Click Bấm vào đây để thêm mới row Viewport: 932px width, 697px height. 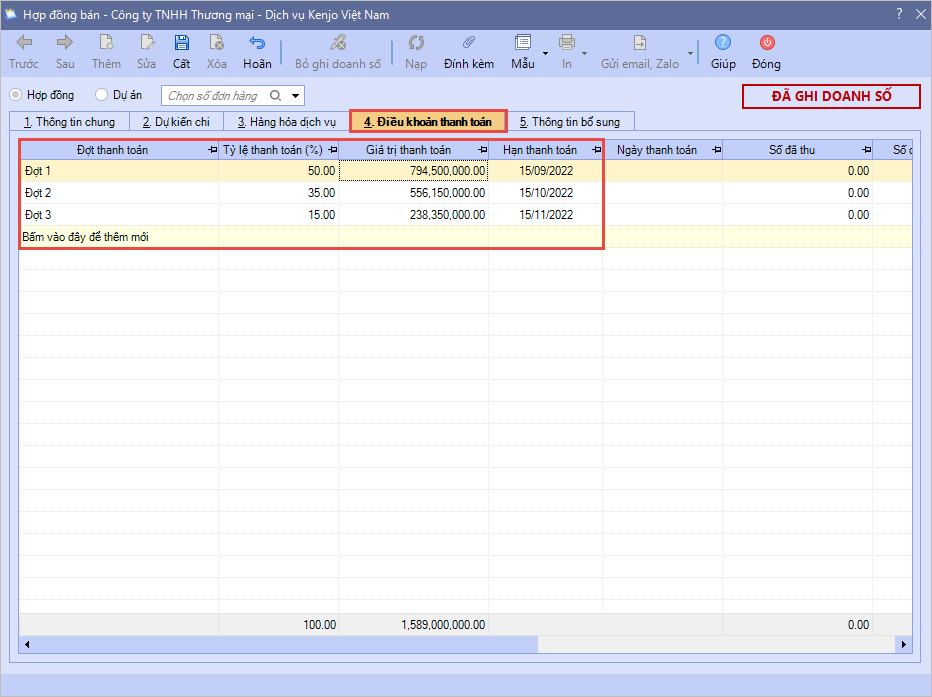86,237
